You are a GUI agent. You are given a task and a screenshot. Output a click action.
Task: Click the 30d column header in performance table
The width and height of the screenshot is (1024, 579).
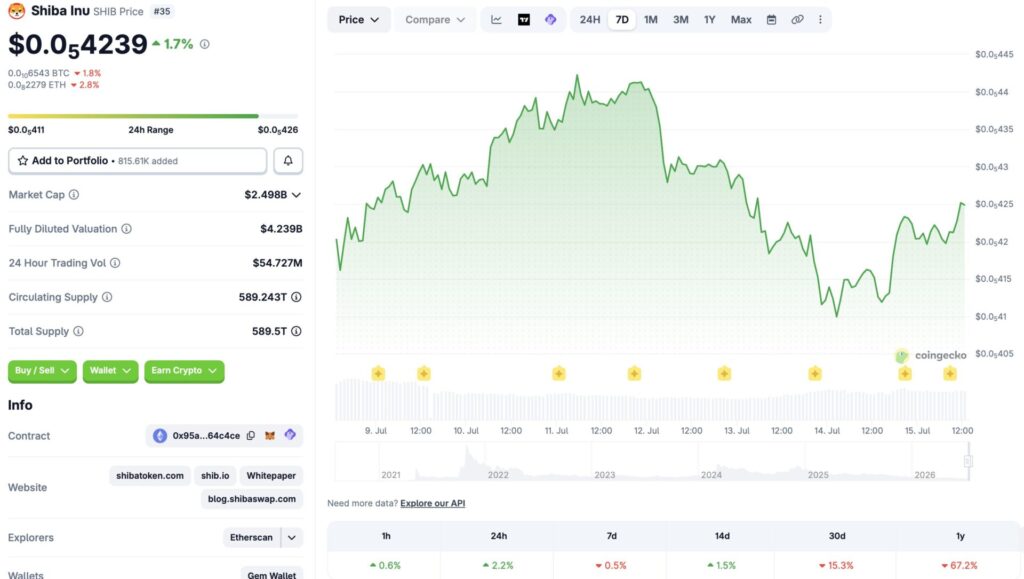[837, 536]
